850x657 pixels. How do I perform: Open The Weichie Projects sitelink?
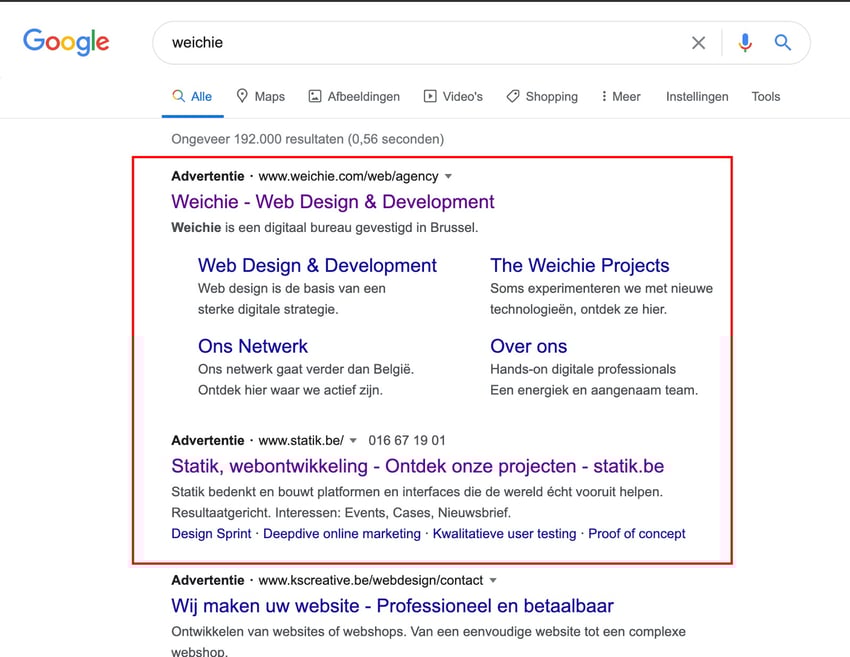[579, 265]
